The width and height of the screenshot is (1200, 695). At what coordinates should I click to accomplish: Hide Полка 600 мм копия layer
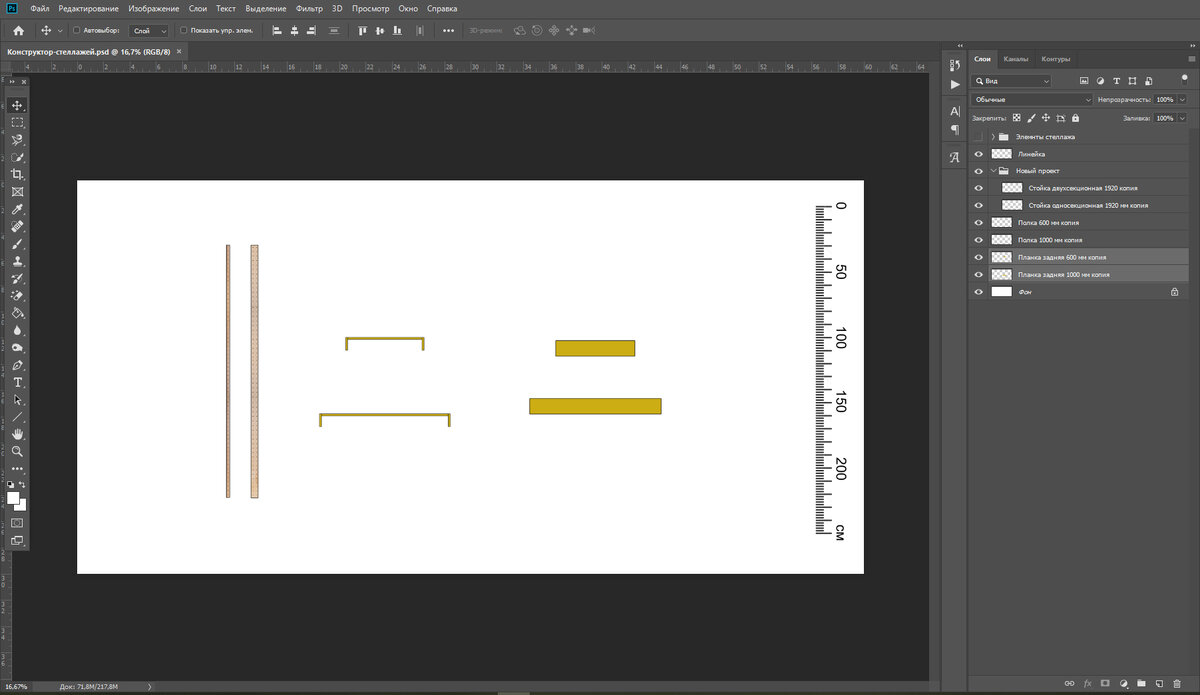[979, 222]
